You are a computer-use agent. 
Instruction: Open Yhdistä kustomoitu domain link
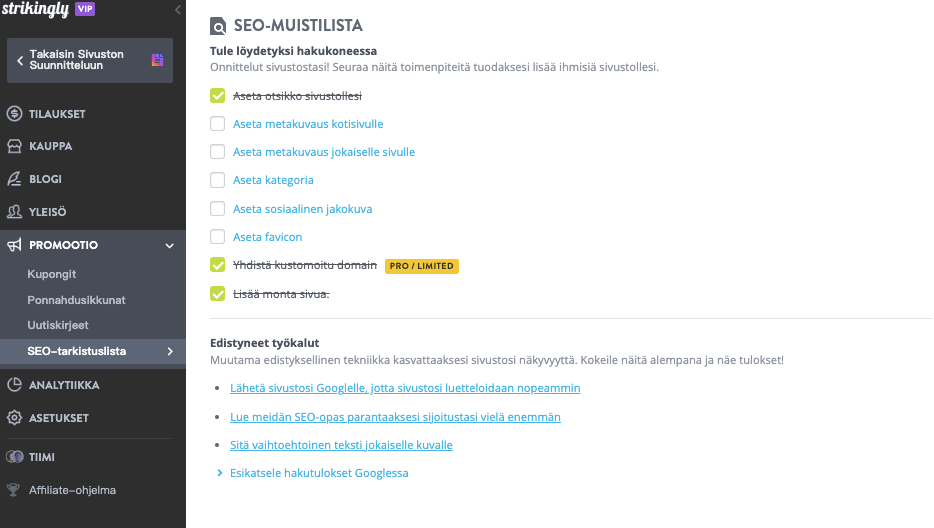pyautogui.click(x=305, y=265)
